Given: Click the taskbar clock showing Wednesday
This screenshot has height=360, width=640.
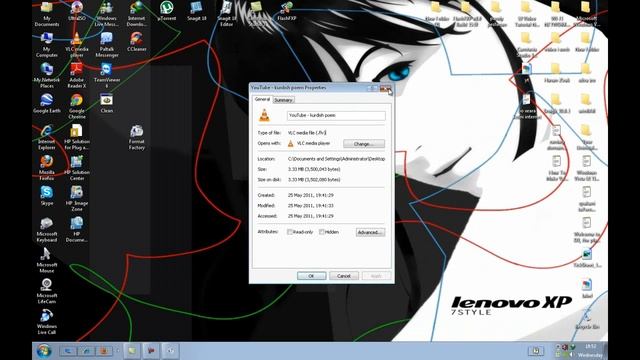Looking at the screenshot, I should [590, 351].
